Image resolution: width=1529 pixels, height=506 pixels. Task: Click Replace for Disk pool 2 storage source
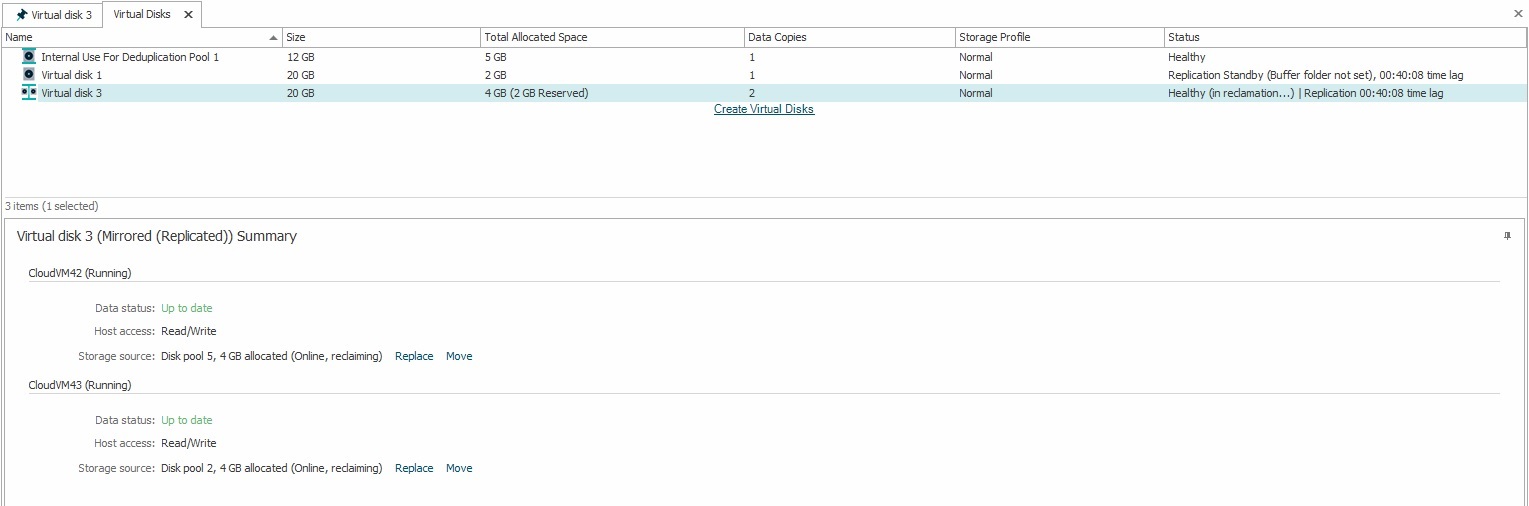coord(414,469)
